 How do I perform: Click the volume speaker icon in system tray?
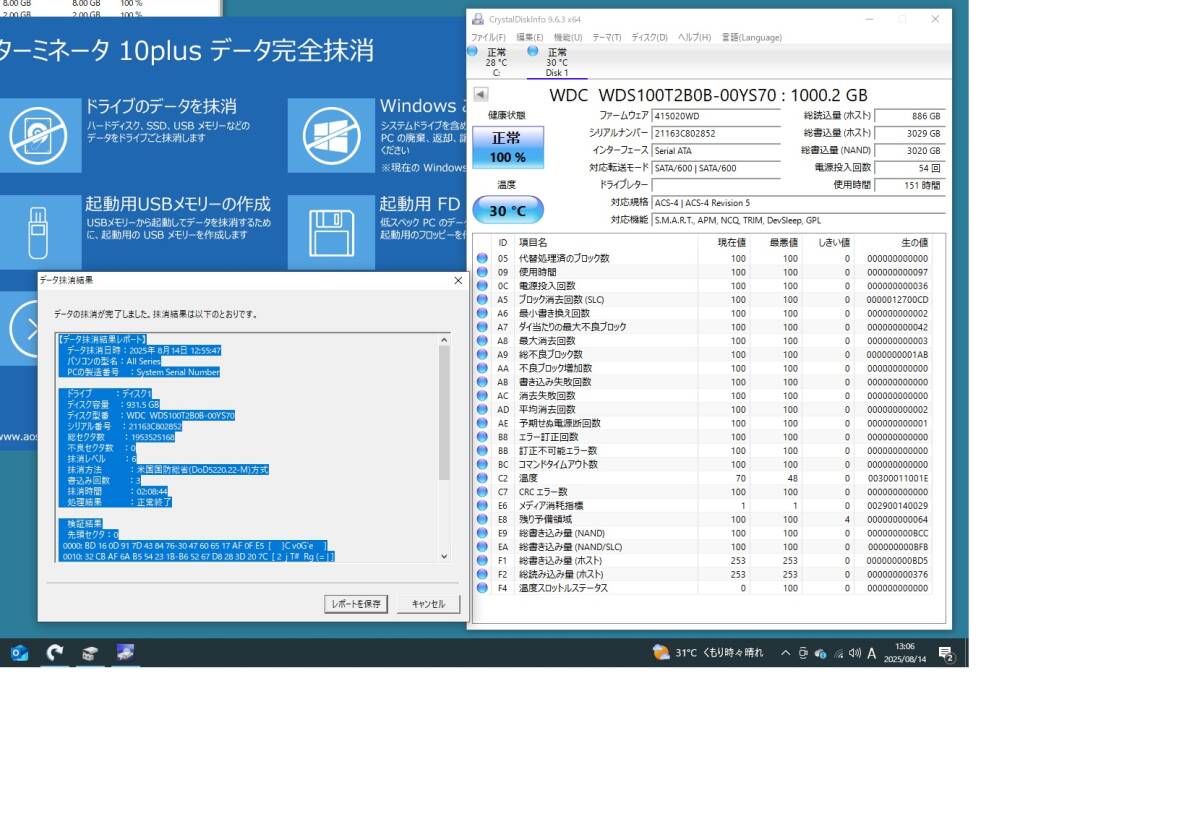click(854, 653)
